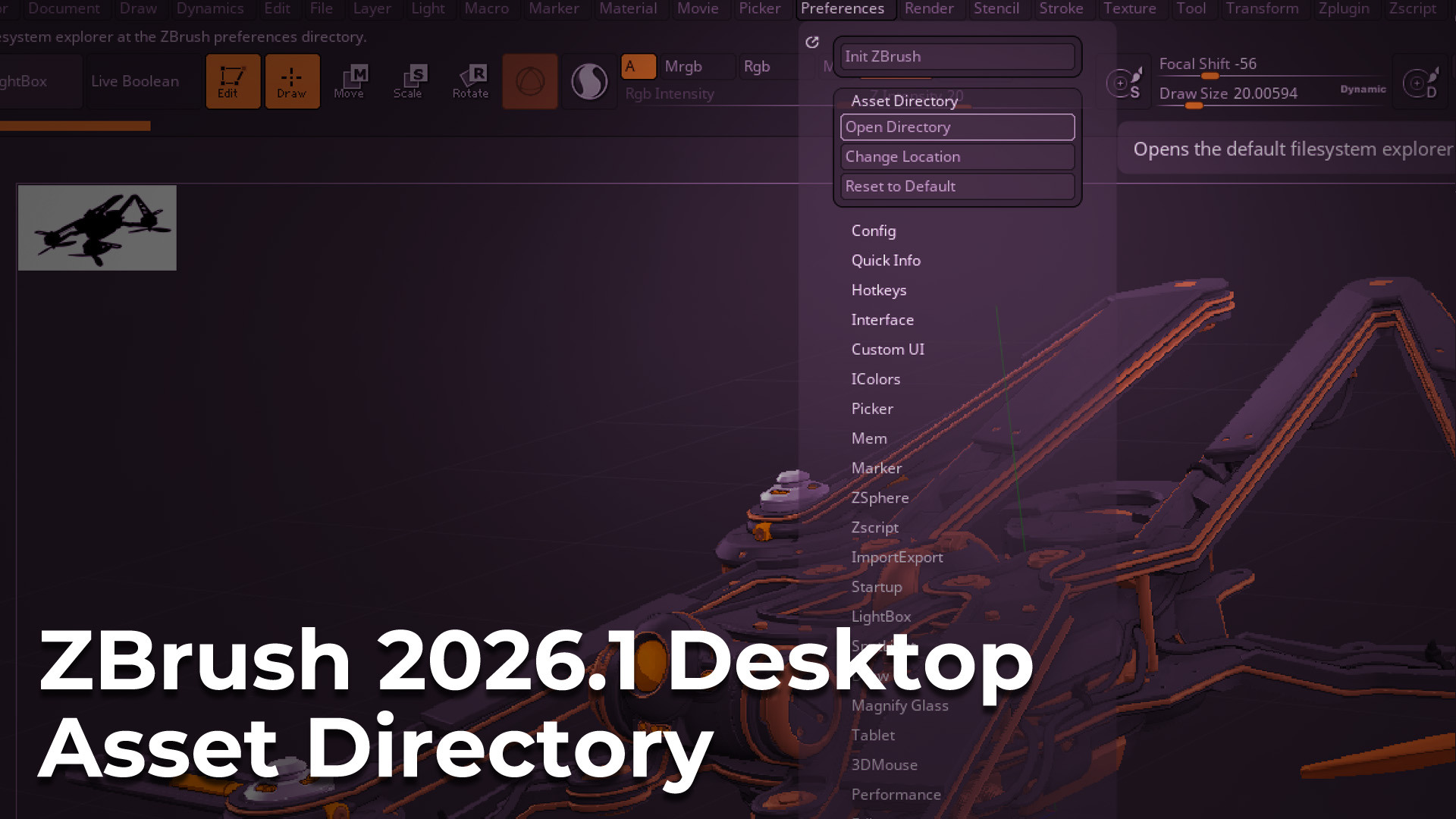Collapse the Asset Directory section
Image resolution: width=1456 pixels, height=819 pixels.
coord(904,101)
